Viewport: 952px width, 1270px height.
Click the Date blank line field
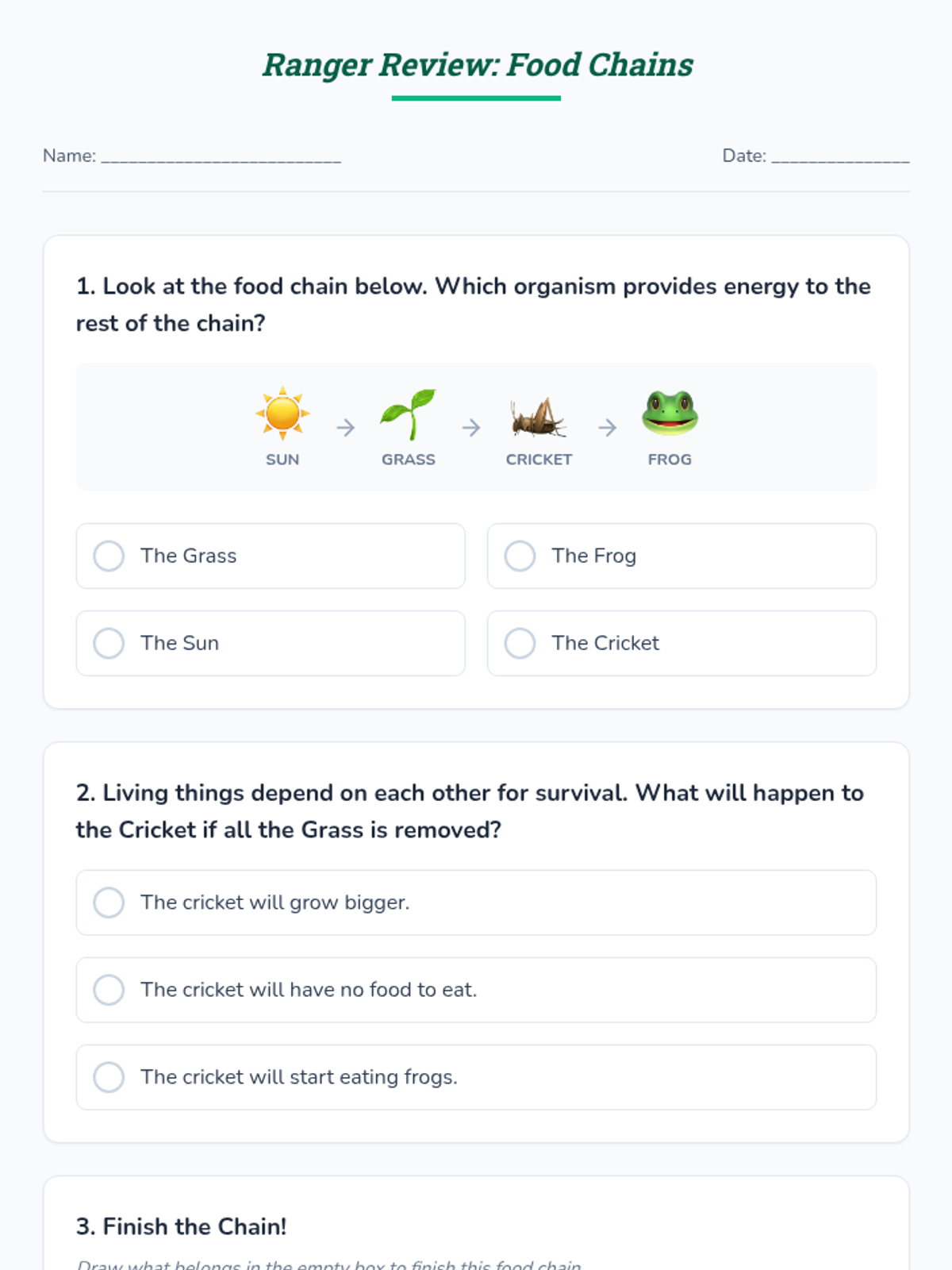click(840, 156)
